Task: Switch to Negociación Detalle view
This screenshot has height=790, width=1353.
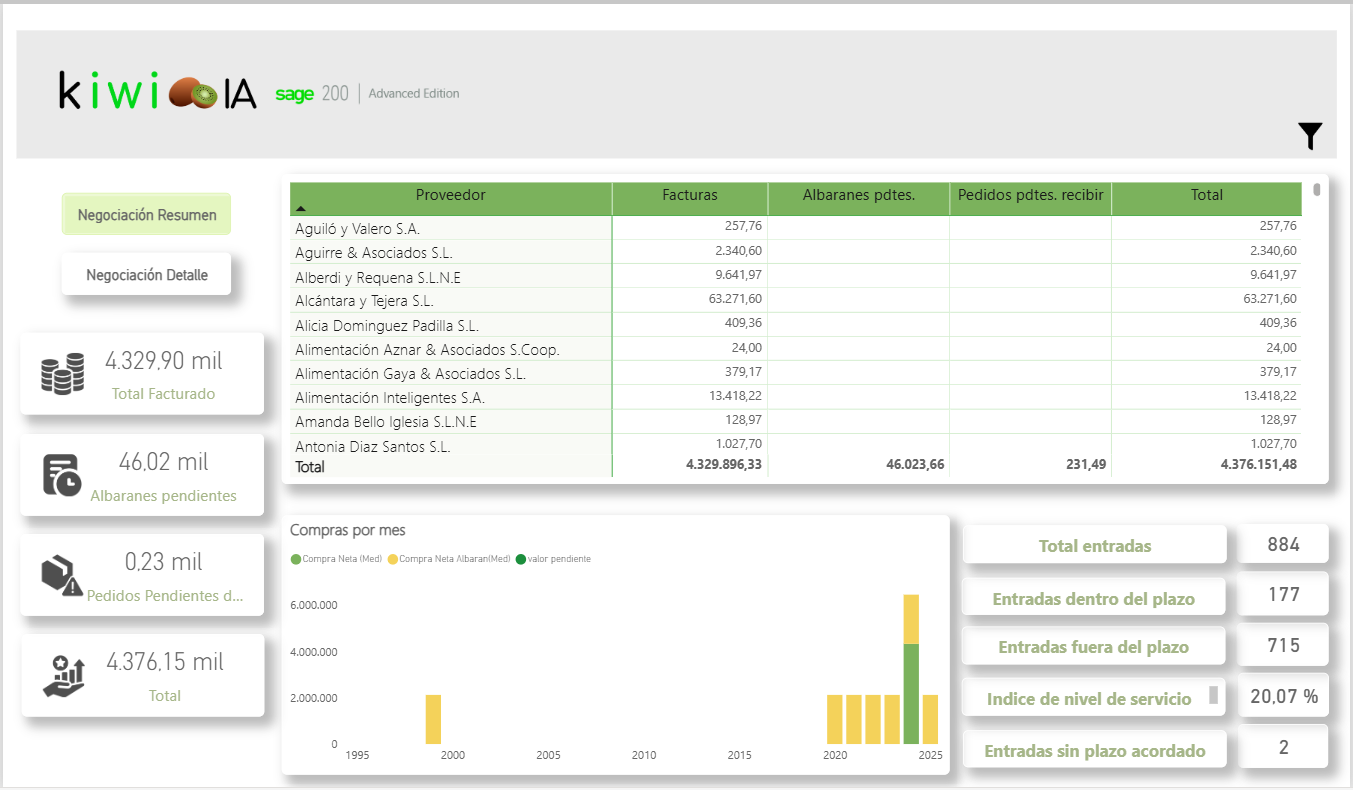Action: pos(146,275)
